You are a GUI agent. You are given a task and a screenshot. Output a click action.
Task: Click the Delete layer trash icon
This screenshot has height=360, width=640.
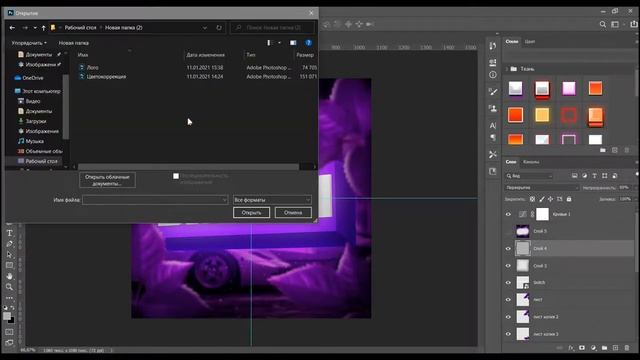tap(627, 348)
